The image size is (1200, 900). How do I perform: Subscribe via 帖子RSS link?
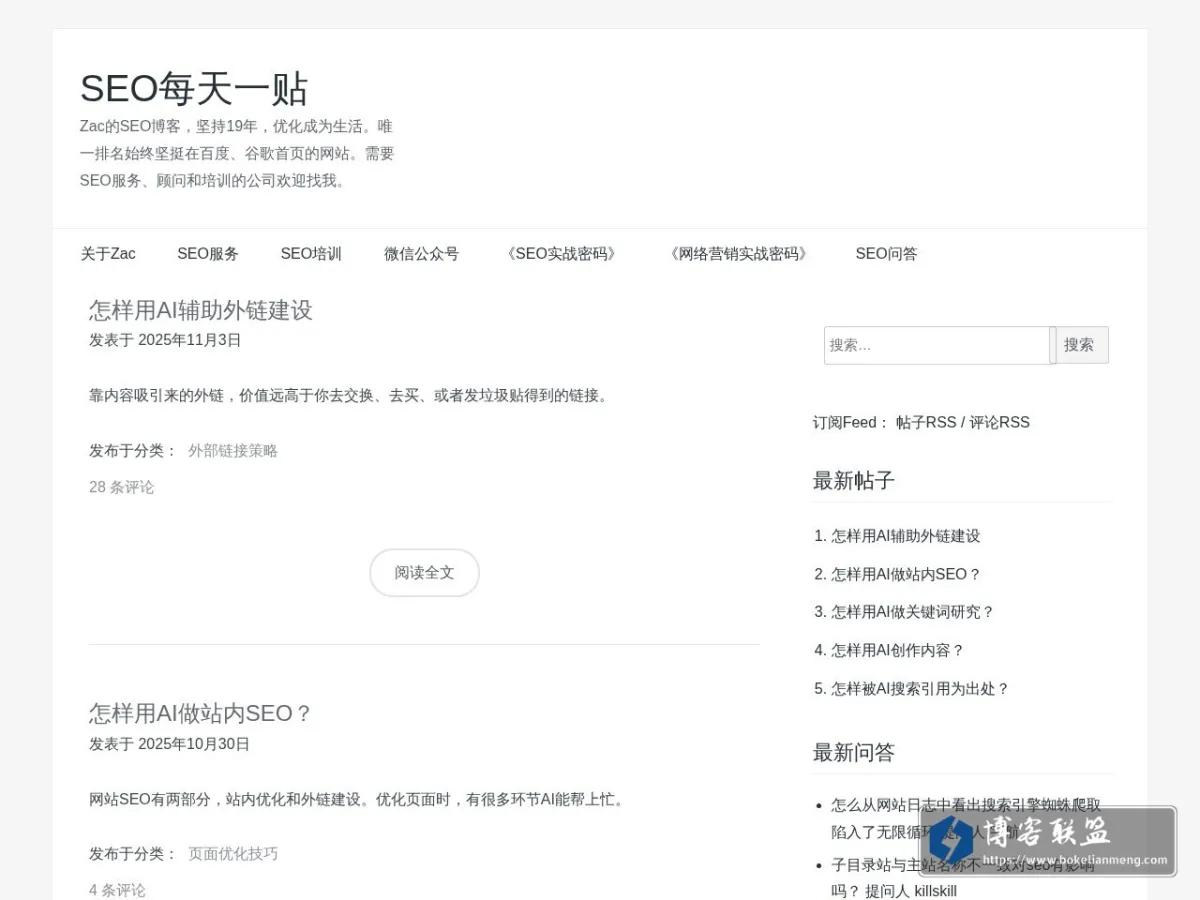[x=926, y=422]
